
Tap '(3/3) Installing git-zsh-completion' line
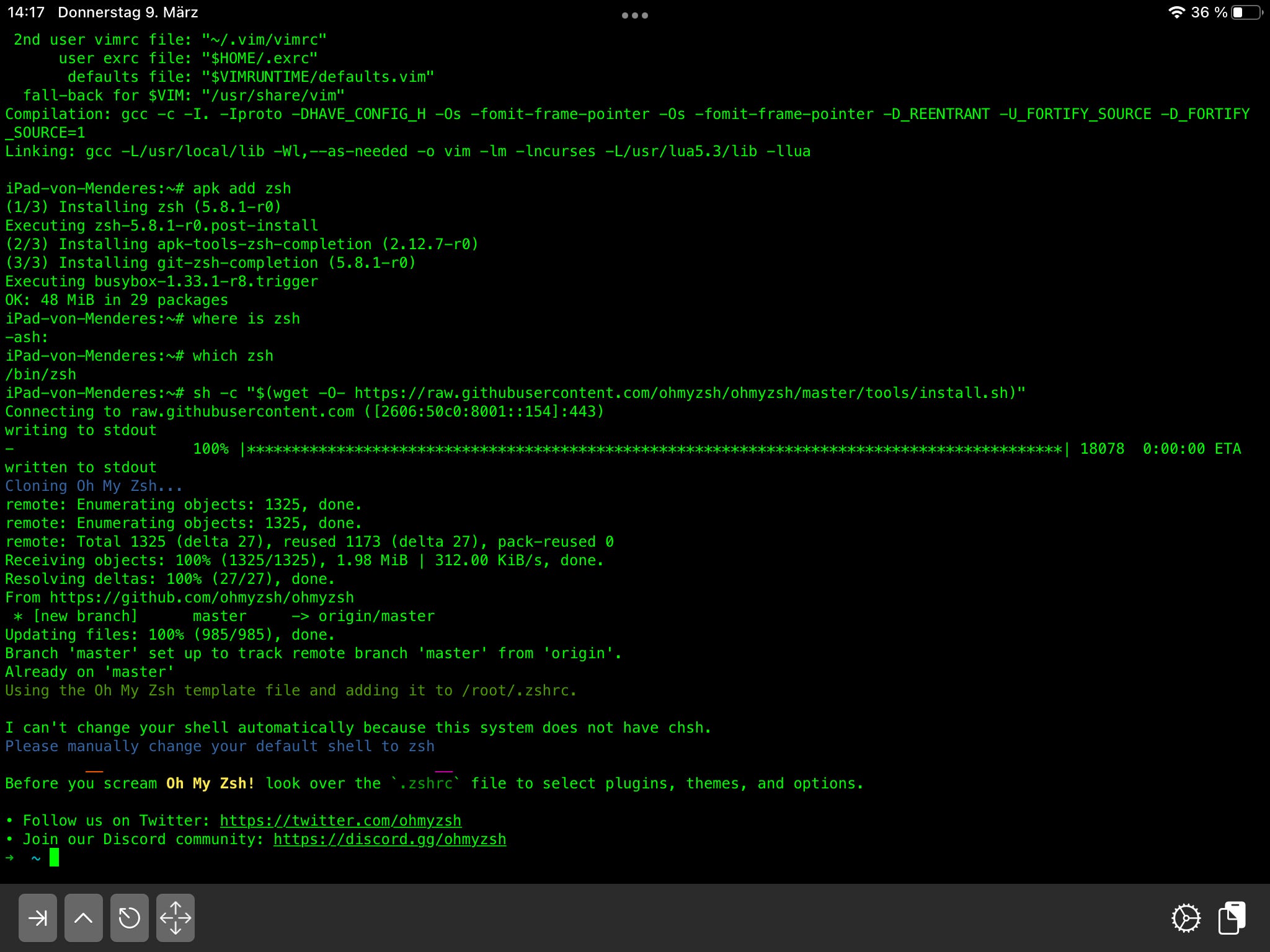[211, 263]
